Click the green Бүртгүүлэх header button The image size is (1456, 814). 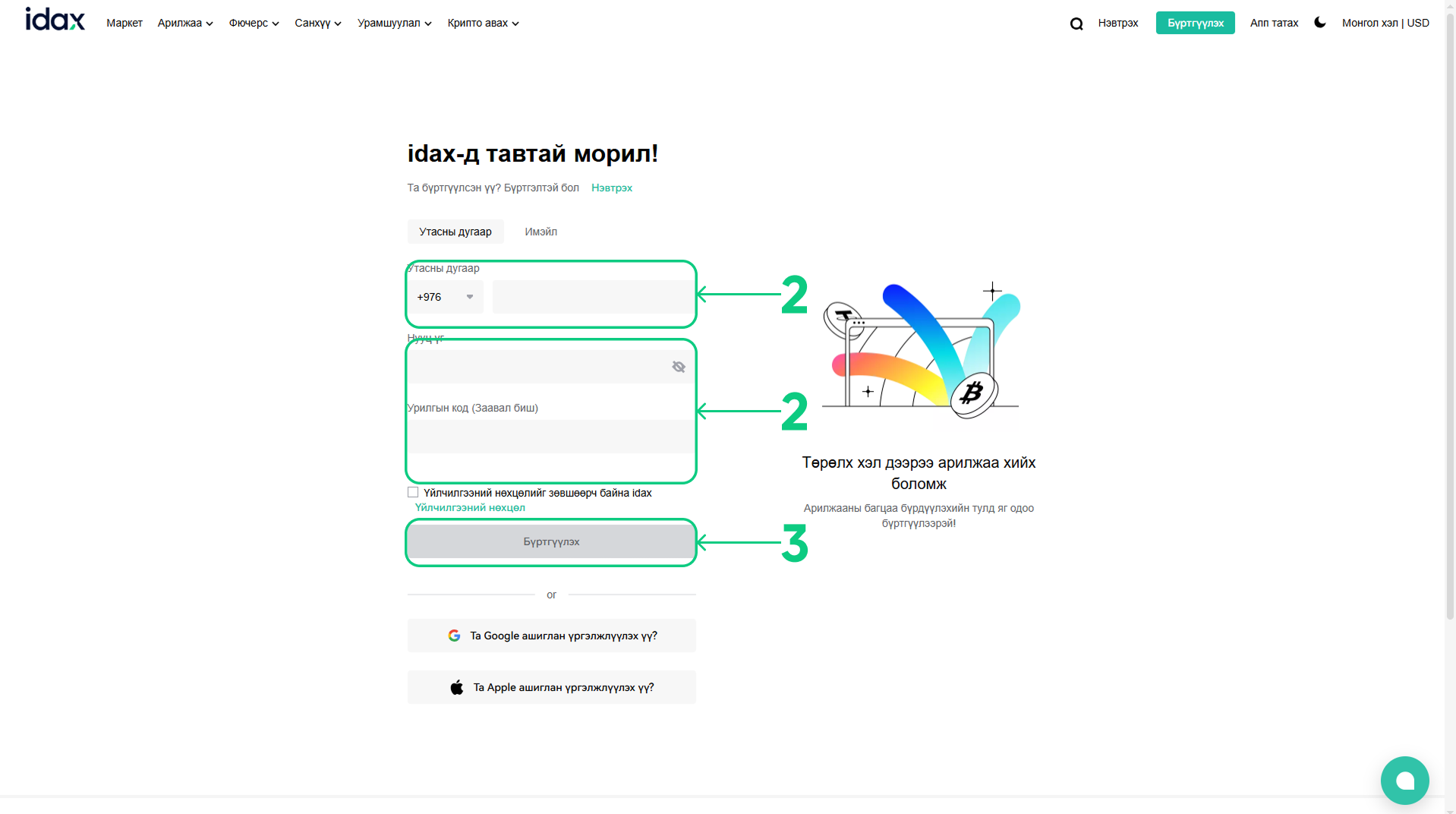coord(1194,24)
